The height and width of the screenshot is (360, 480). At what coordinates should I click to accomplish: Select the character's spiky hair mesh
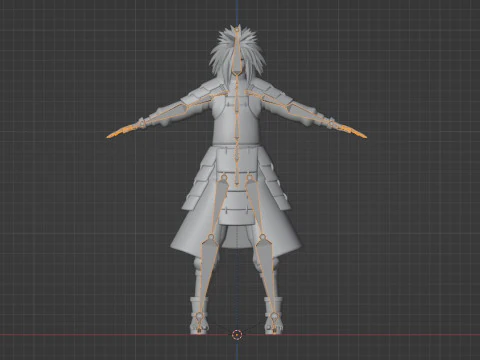(222, 58)
